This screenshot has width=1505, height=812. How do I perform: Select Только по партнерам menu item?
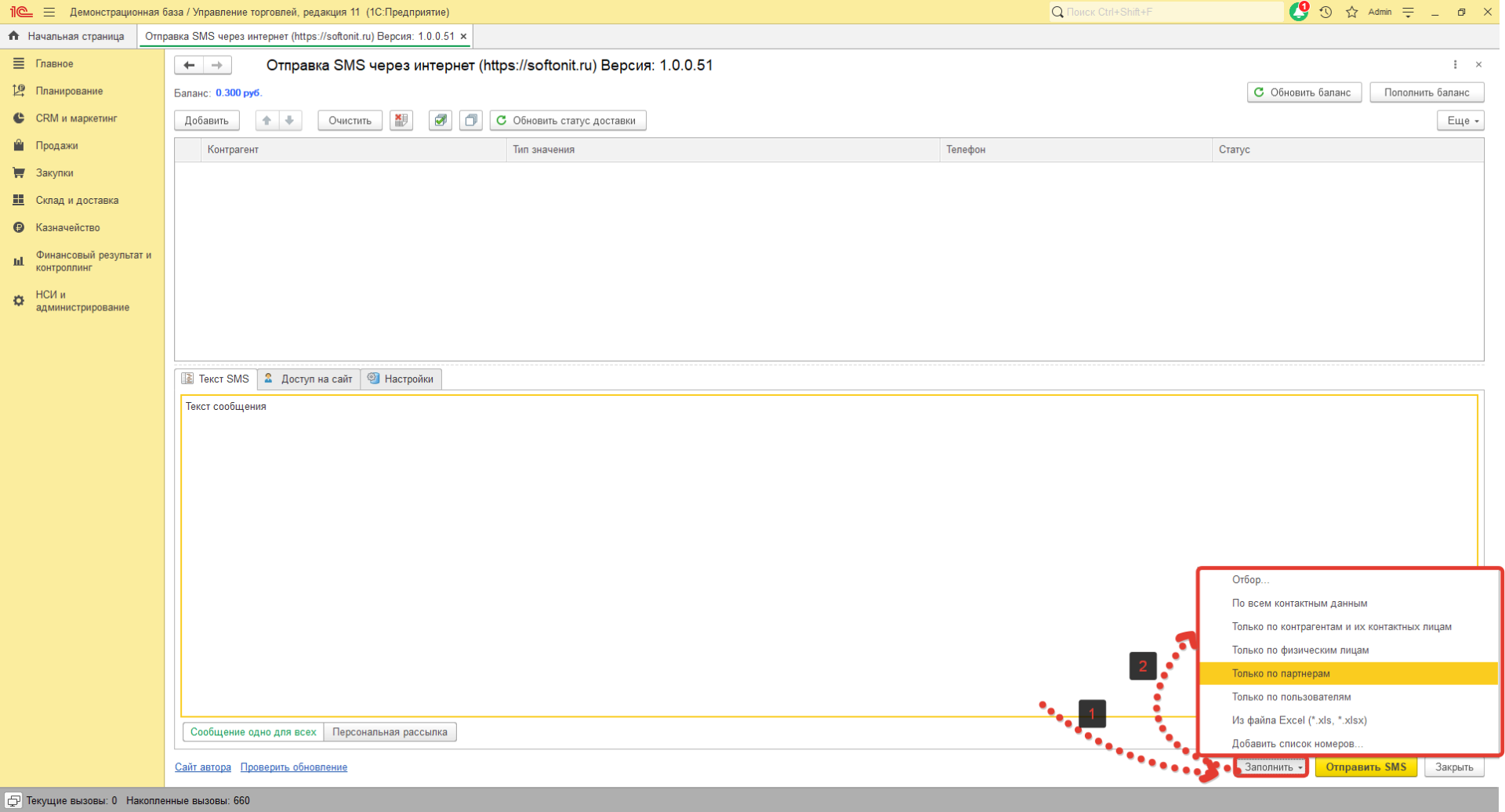tap(1281, 673)
